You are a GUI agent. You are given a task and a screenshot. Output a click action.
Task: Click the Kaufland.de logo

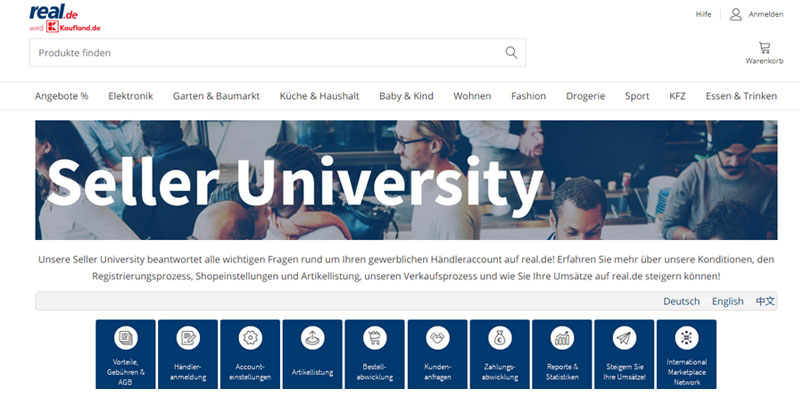[x=73, y=27]
